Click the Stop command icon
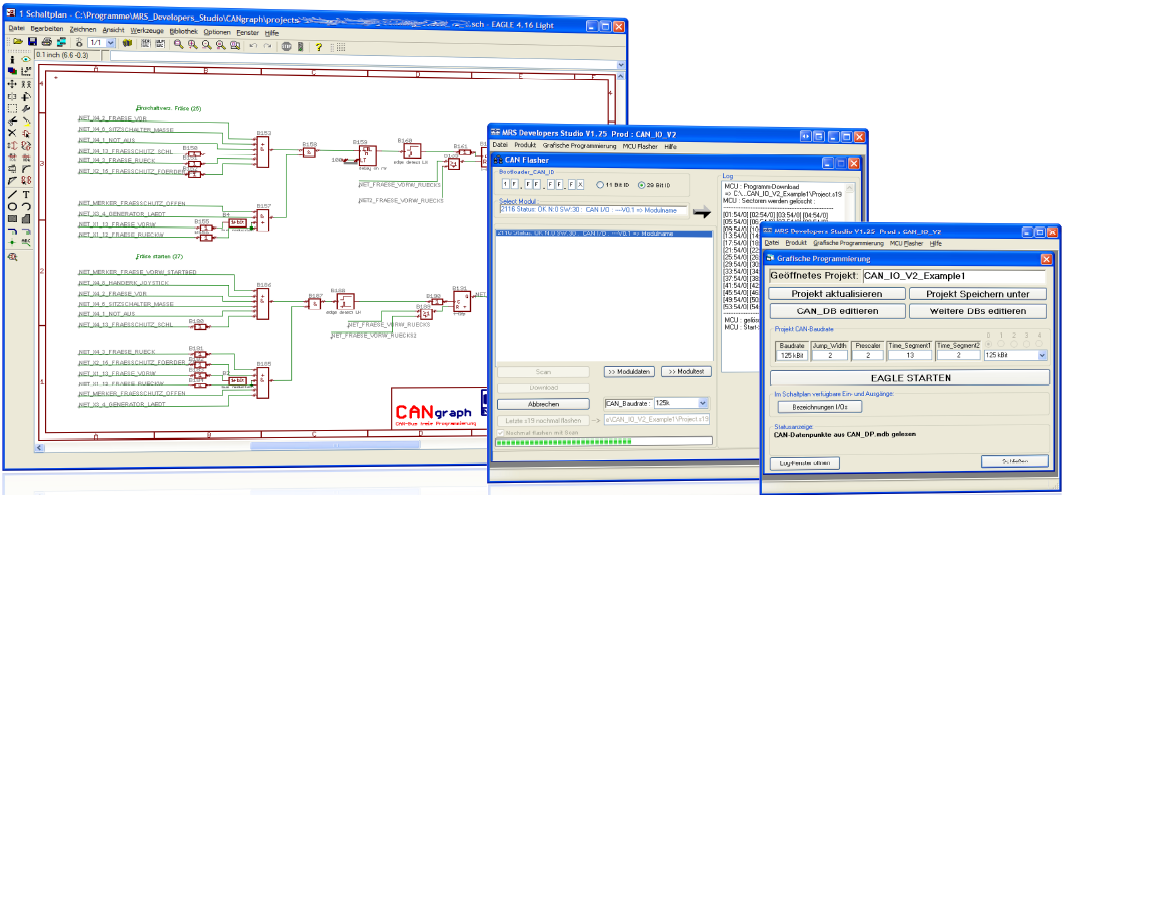This screenshot has width=1152, height=922. [287, 46]
